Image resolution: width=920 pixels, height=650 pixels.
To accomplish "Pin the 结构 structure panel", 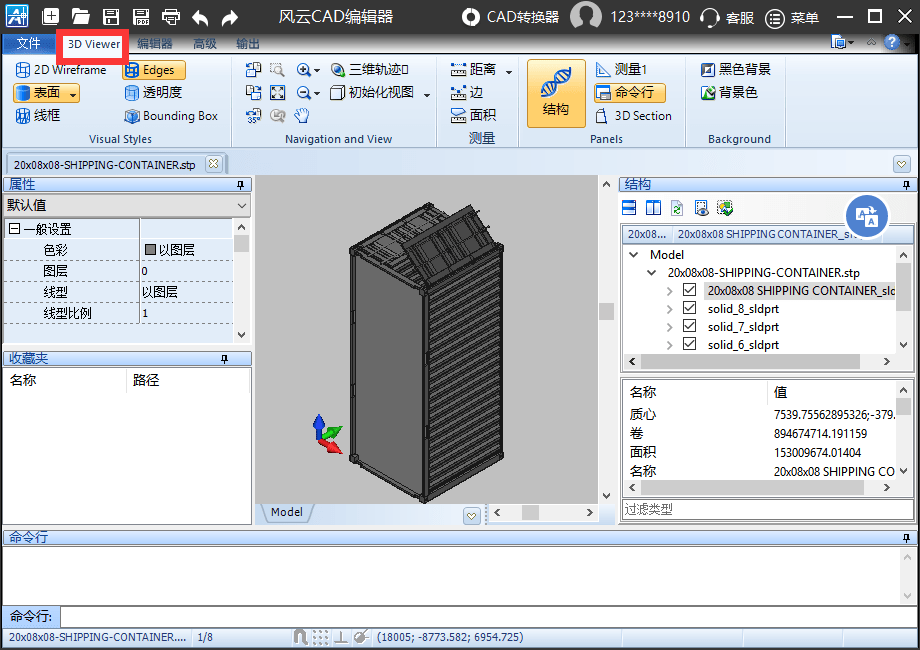I will click(x=907, y=185).
